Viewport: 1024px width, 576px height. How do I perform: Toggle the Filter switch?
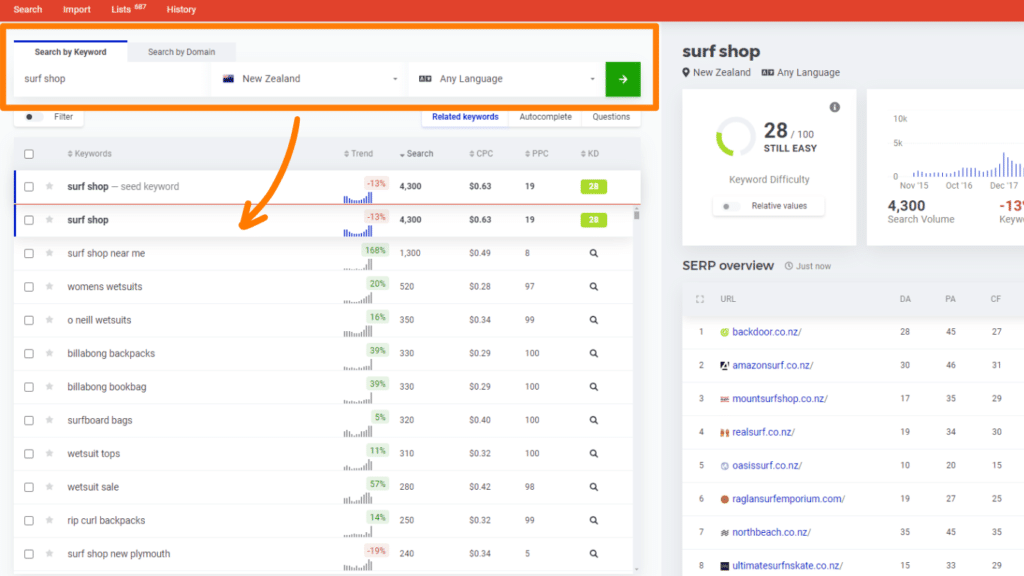pyautogui.click(x=33, y=117)
